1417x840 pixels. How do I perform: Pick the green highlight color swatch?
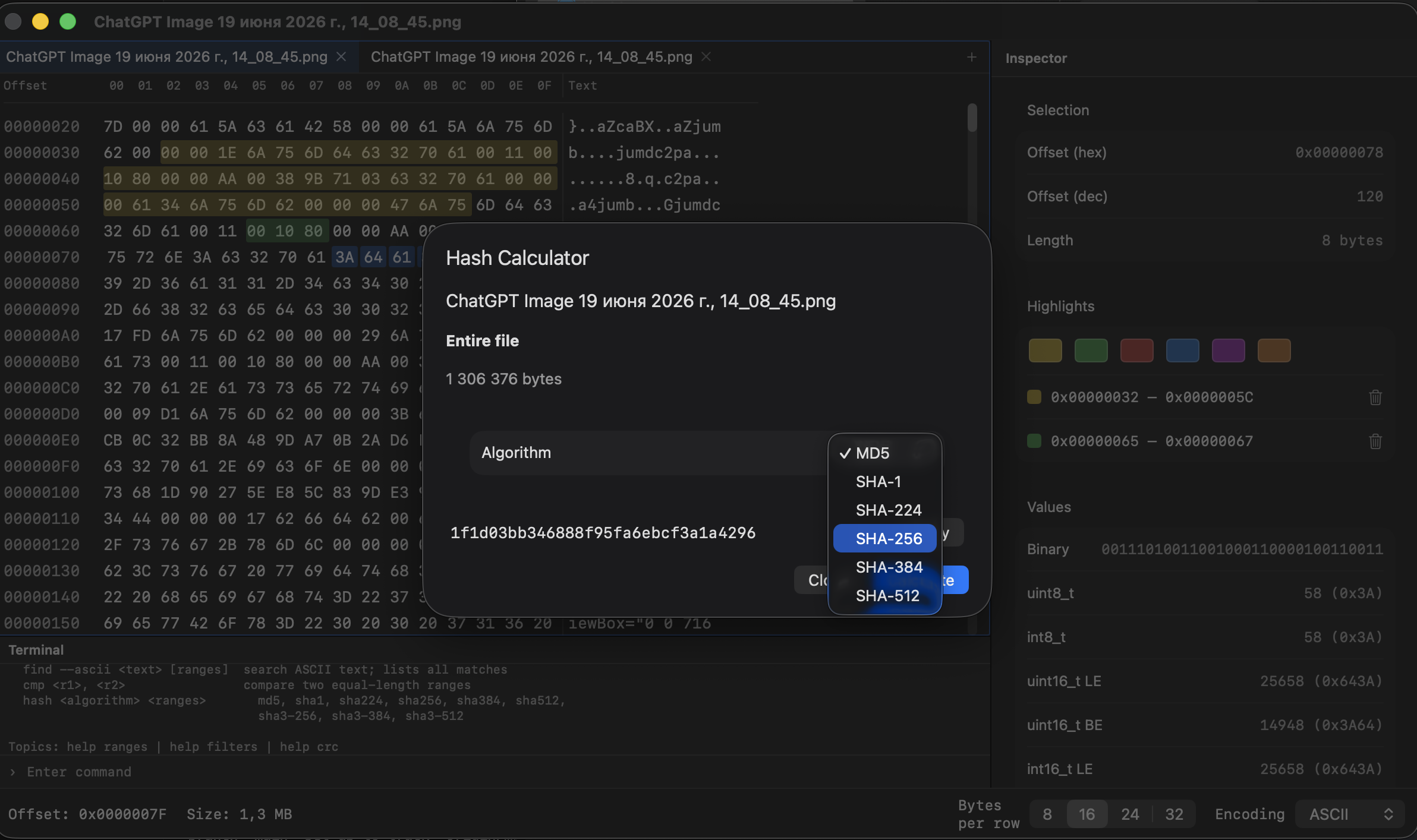[1091, 350]
